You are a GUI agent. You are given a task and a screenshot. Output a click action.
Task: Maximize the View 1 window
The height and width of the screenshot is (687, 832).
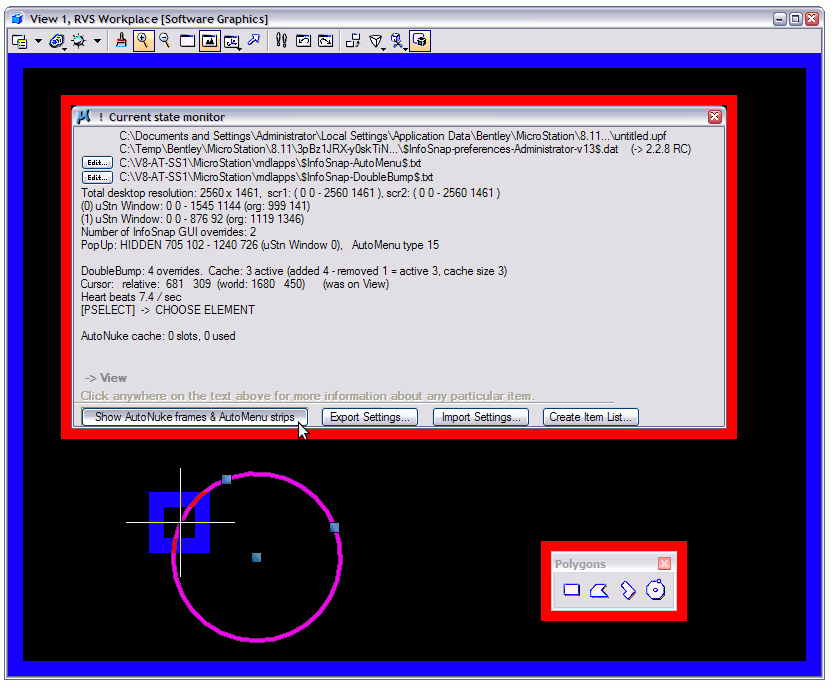point(795,19)
